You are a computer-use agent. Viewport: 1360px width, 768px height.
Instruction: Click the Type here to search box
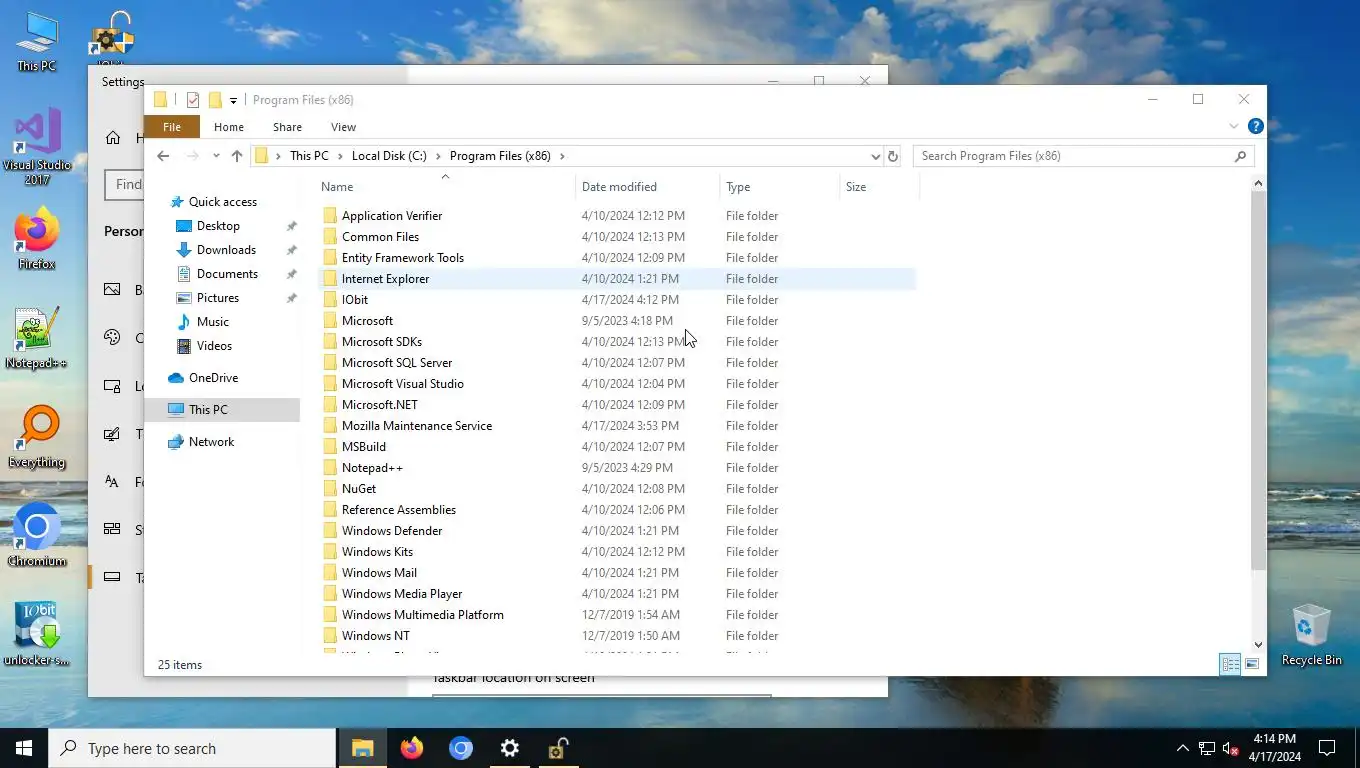[193, 748]
